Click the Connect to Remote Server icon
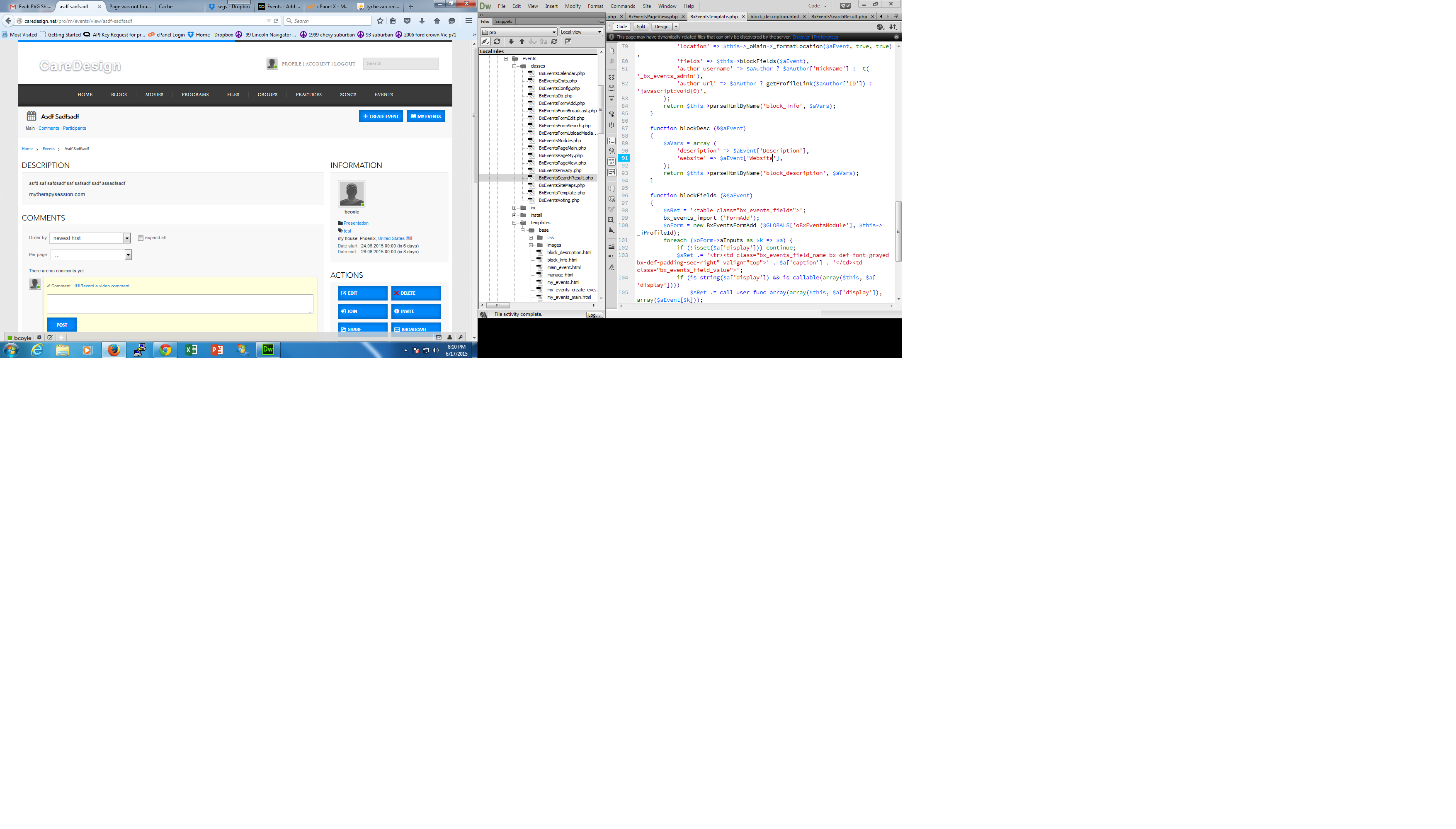Screen dimensions: 1456x829 pos(485,41)
